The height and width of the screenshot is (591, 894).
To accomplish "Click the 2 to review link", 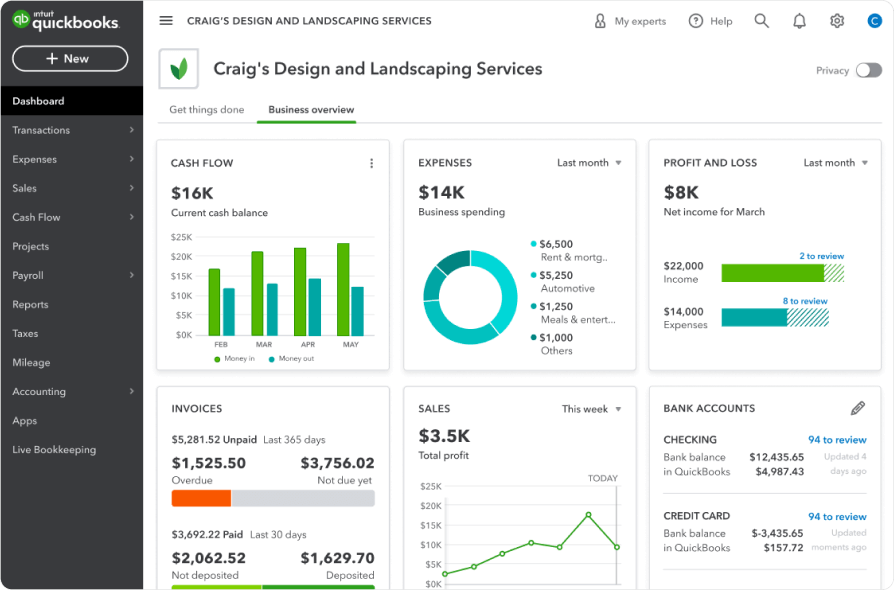I will pyautogui.click(x=821, y=256).
